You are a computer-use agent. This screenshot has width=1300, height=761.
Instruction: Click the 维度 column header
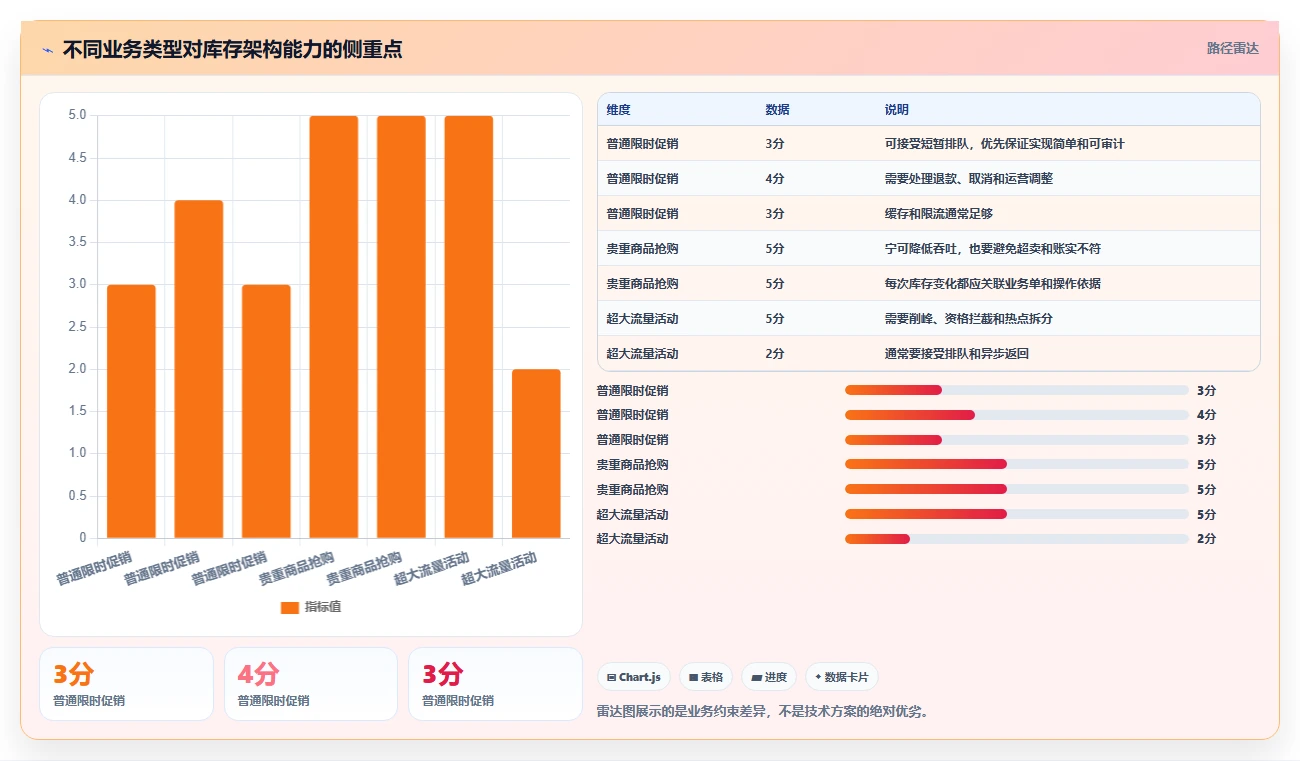[618, 110]
